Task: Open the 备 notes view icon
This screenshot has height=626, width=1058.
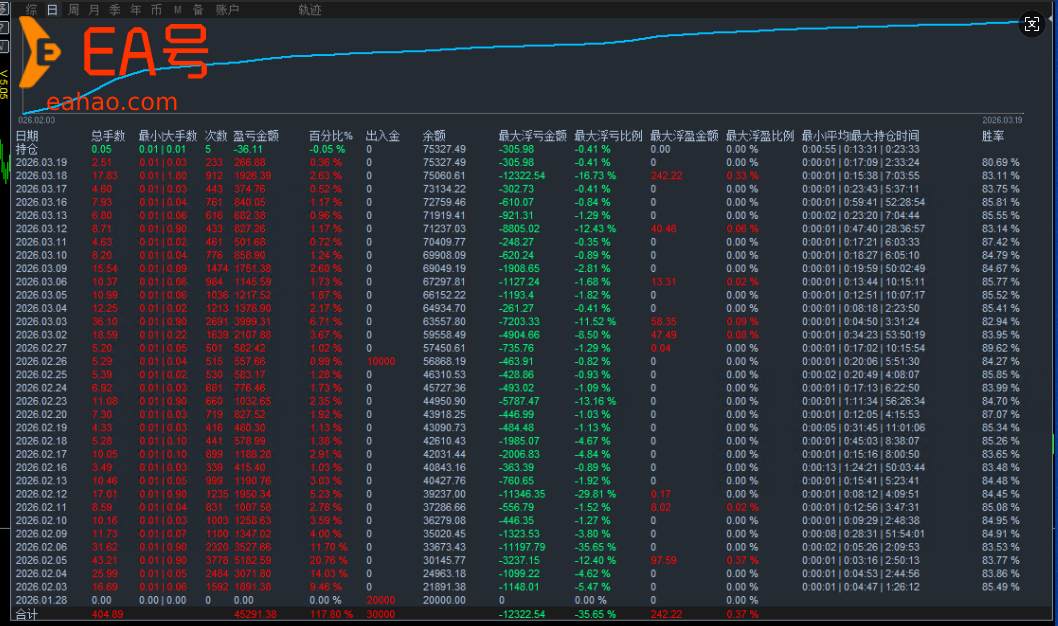Action: pyautogui.click(x=199, y=9)
